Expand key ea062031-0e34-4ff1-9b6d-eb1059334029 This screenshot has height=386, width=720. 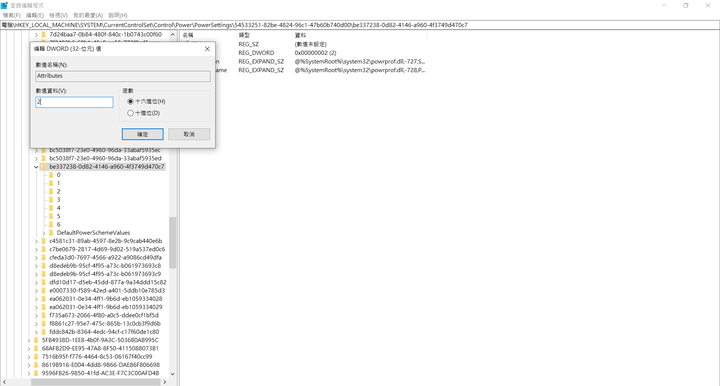coord(36,307)
